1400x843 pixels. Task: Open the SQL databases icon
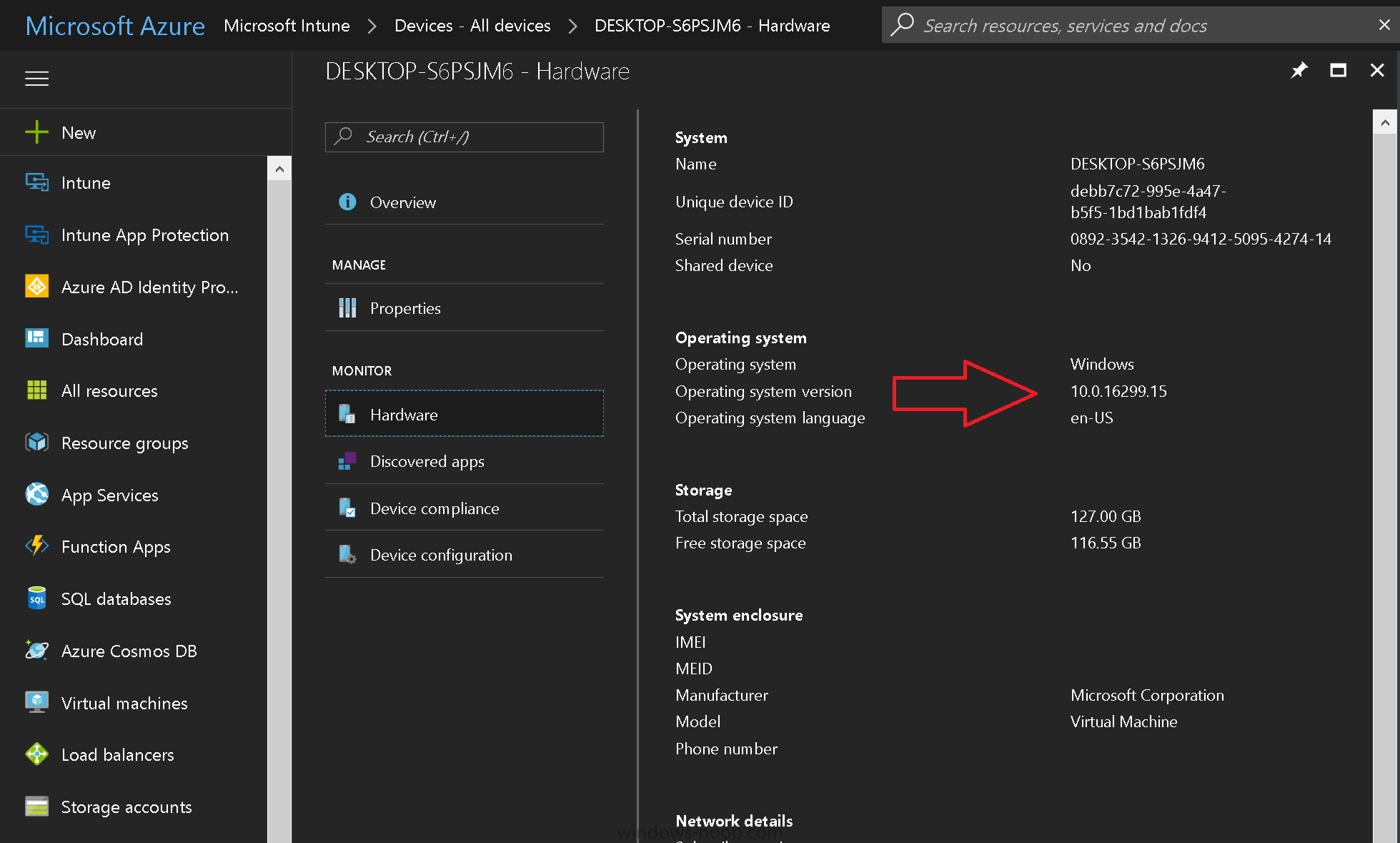37,598
